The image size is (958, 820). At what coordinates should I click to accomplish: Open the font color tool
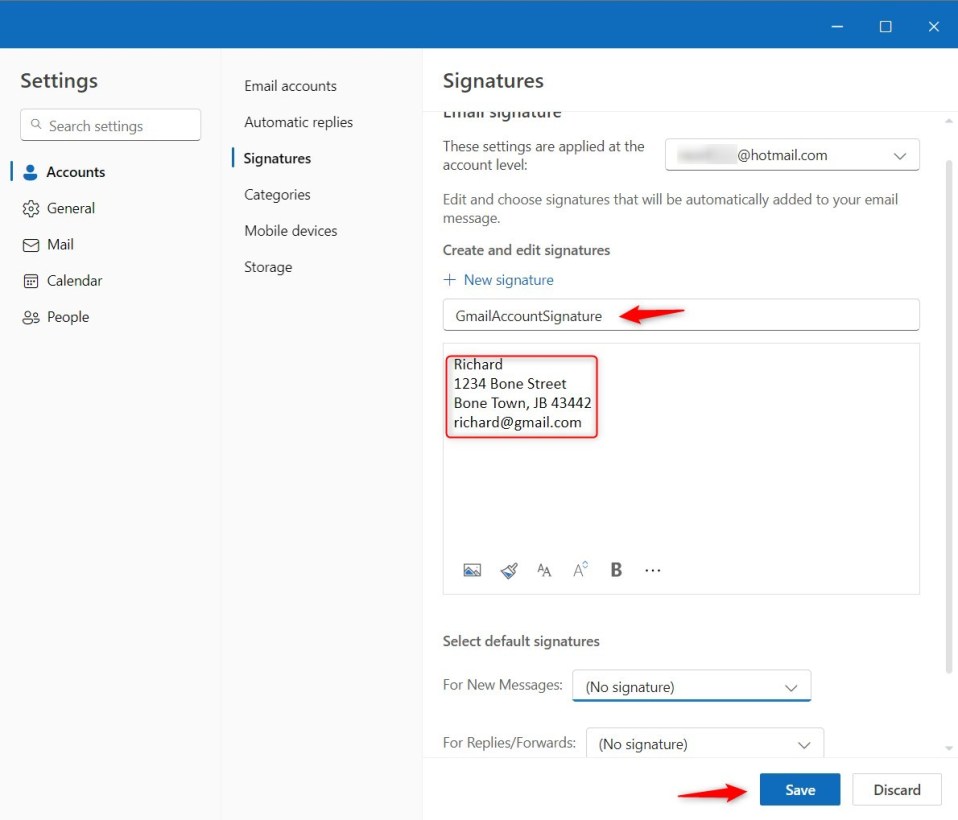click(x=579, y=570)
